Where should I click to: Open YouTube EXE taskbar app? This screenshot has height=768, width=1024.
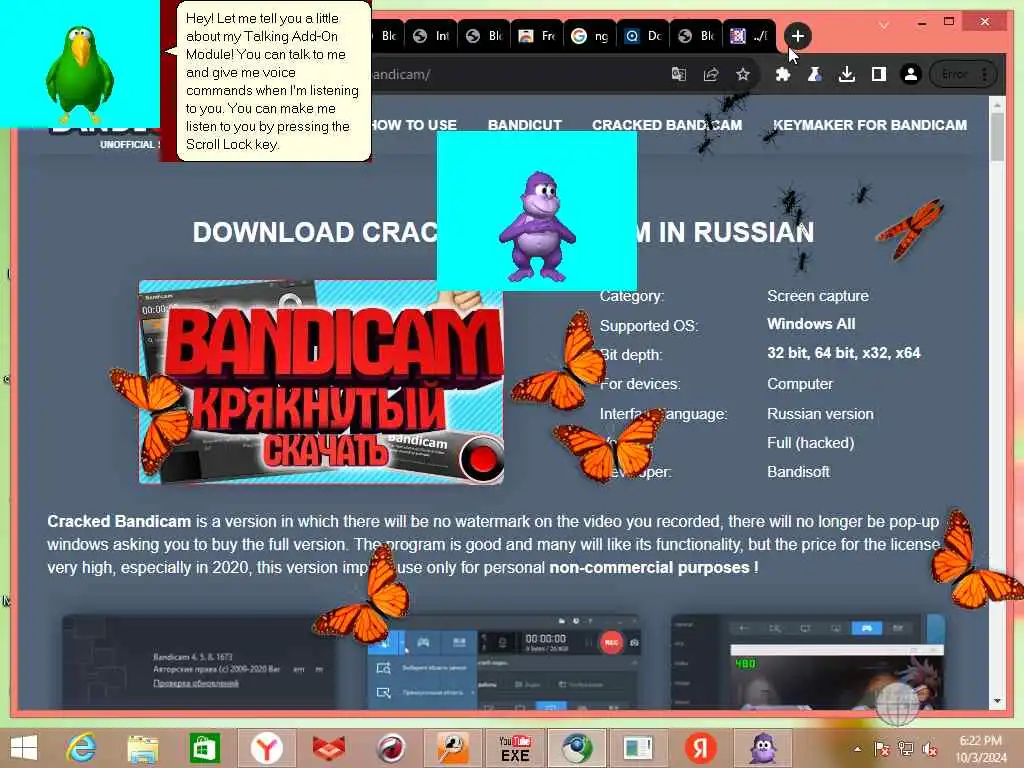tap(515, 748)
